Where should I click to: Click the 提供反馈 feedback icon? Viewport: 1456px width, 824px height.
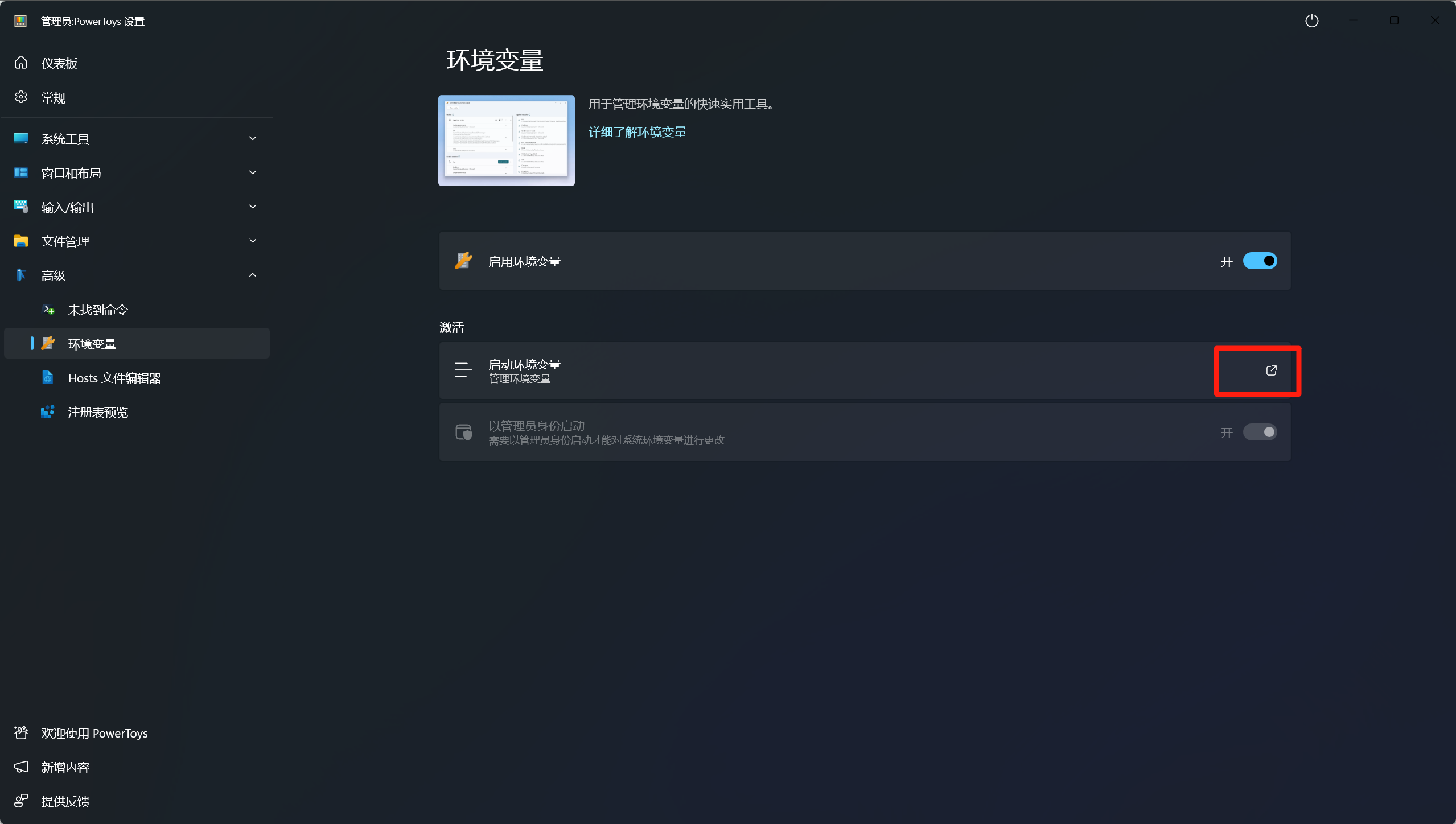coord(21,801)
